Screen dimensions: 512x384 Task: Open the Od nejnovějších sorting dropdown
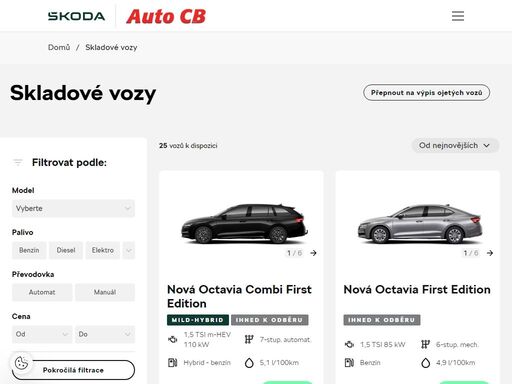pos(455,145)
